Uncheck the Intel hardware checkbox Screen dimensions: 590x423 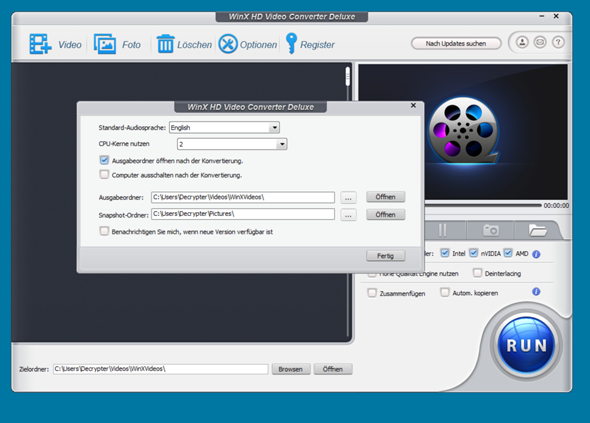pos(445,253)
